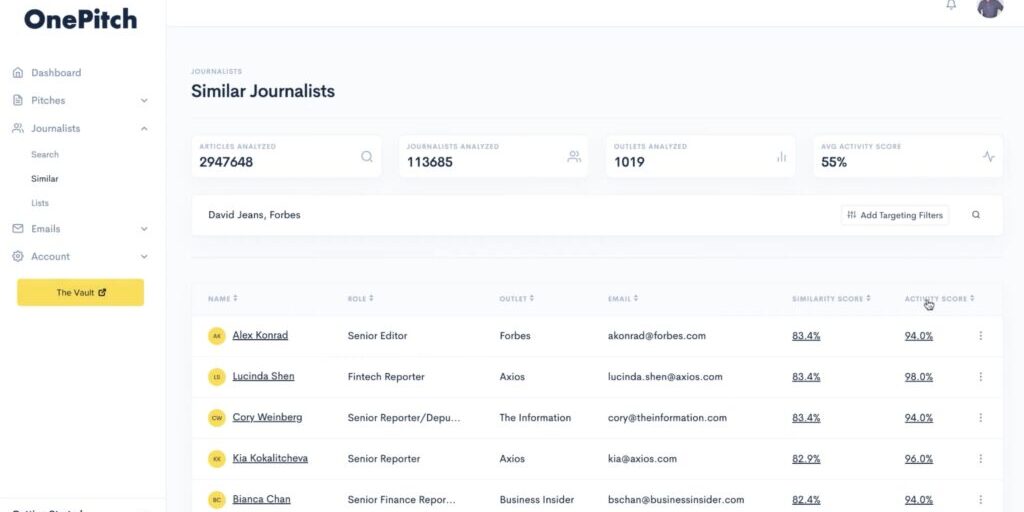Click Kia Kokalitcheva's KK avatar badge
This screenshot has height=512, width=1024.
pyautogui.click(x=217, y=459)
